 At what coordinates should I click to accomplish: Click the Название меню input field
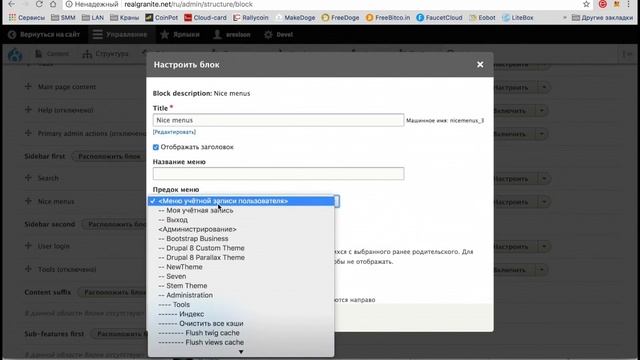(278, 173)
